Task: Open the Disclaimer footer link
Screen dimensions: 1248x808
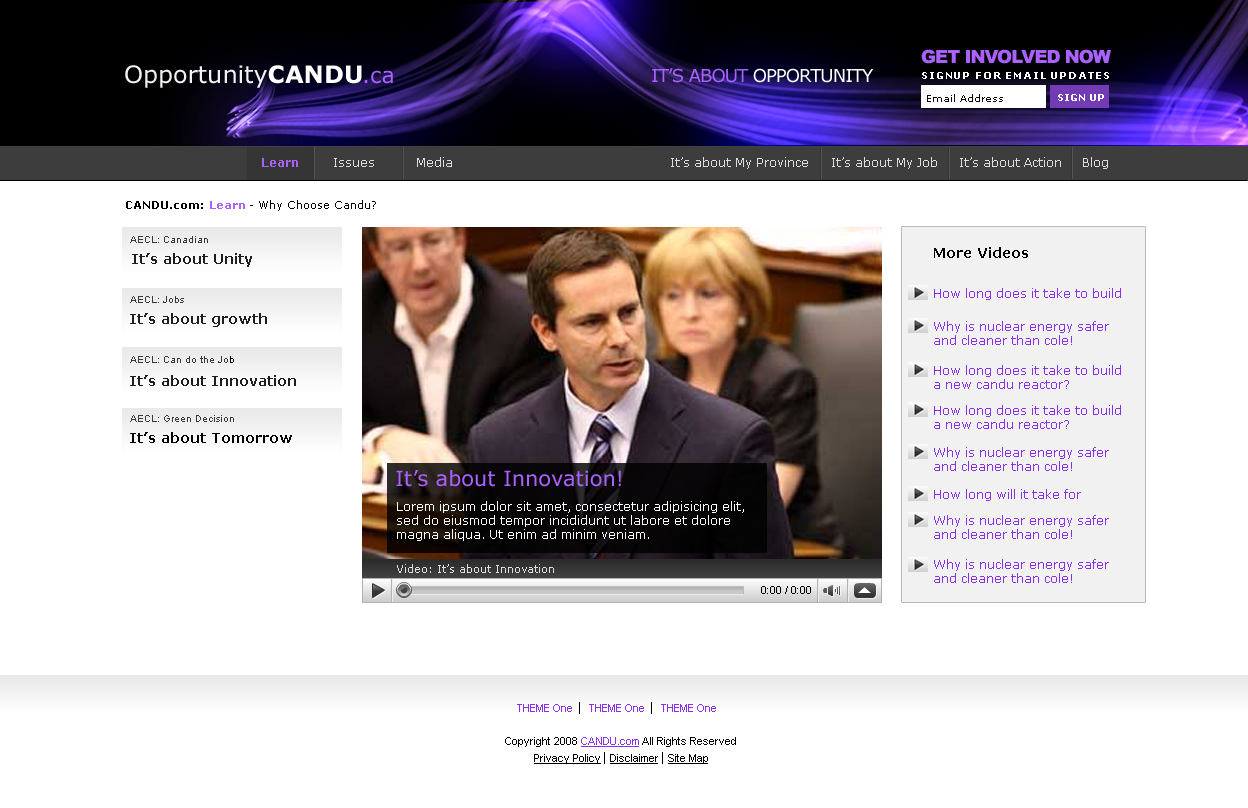Action: [634, 758]
